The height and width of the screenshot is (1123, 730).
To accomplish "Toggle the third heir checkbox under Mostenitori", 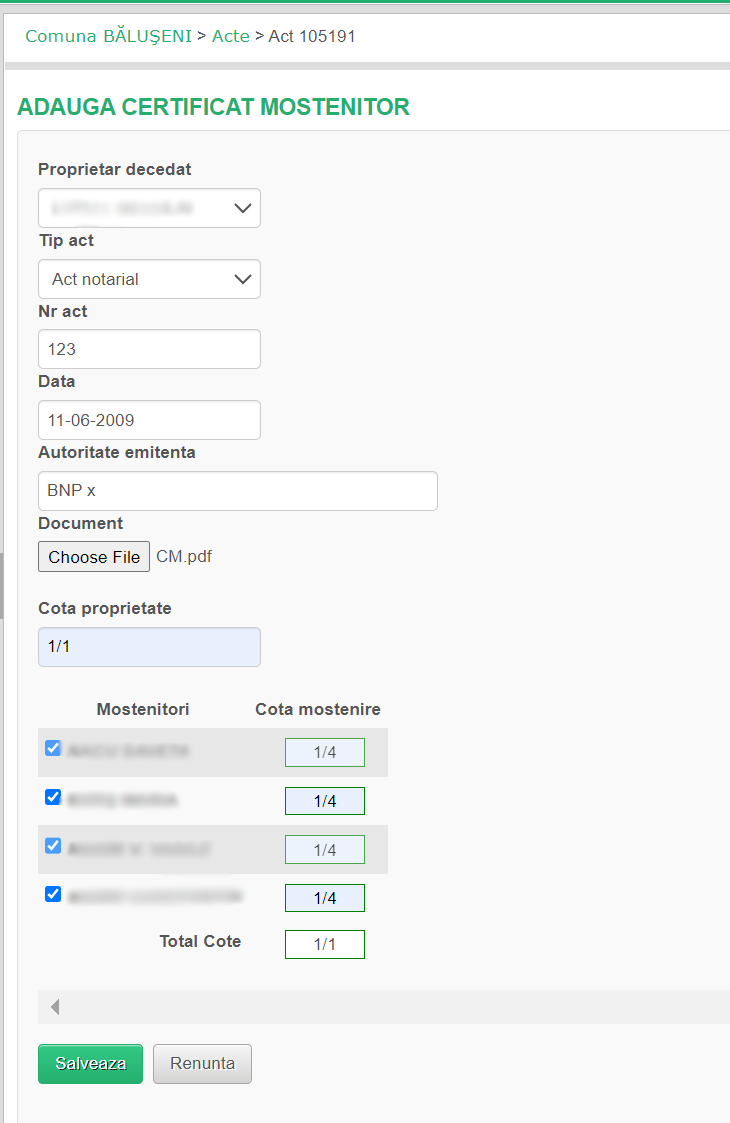I will 54,845.
